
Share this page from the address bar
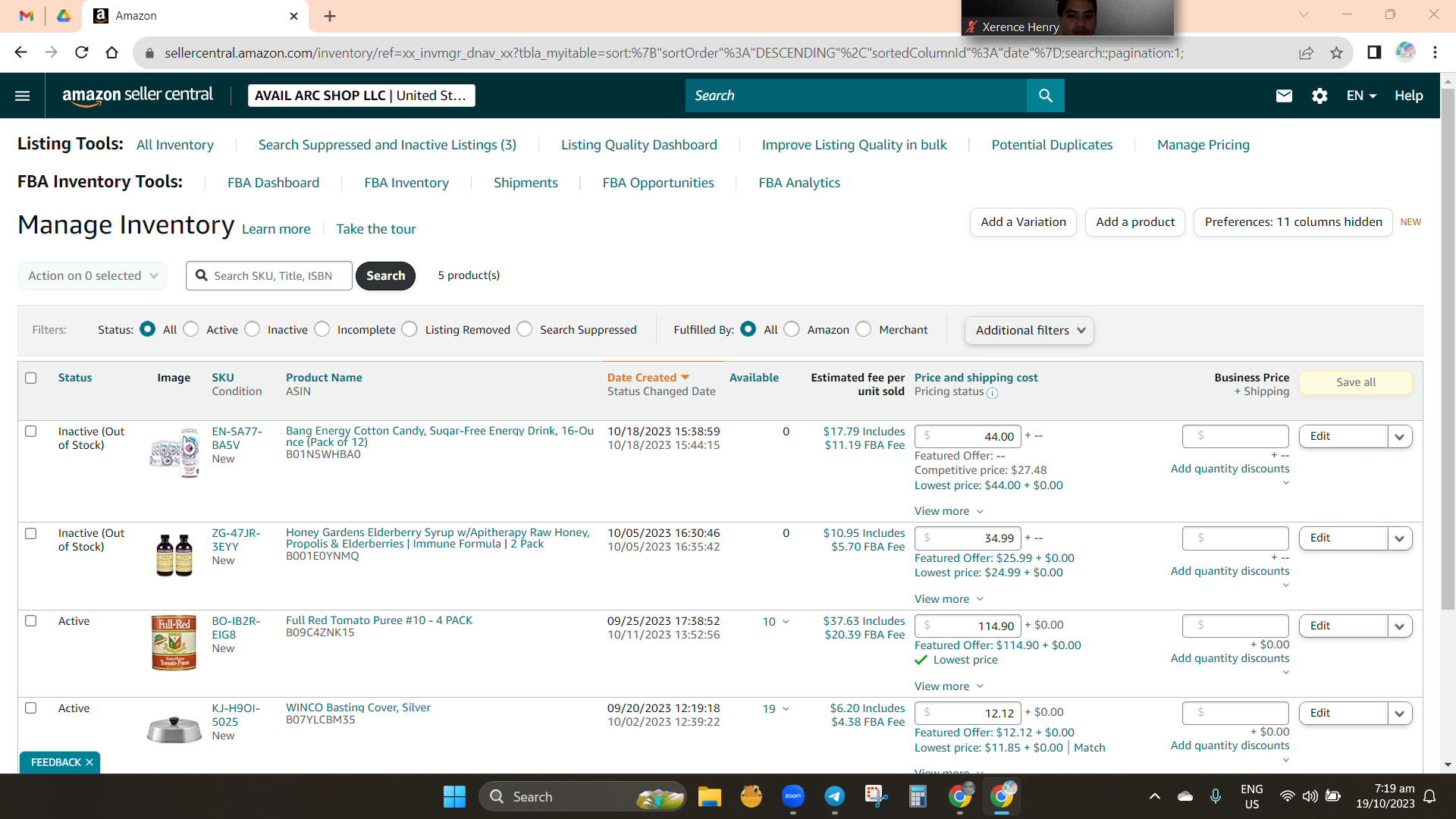pyautogui.click(x=1306, y=52)
